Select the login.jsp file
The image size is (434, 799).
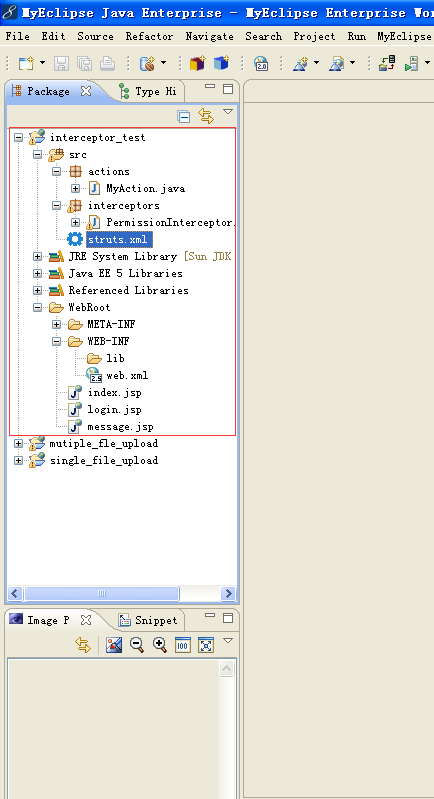[115, 410]
